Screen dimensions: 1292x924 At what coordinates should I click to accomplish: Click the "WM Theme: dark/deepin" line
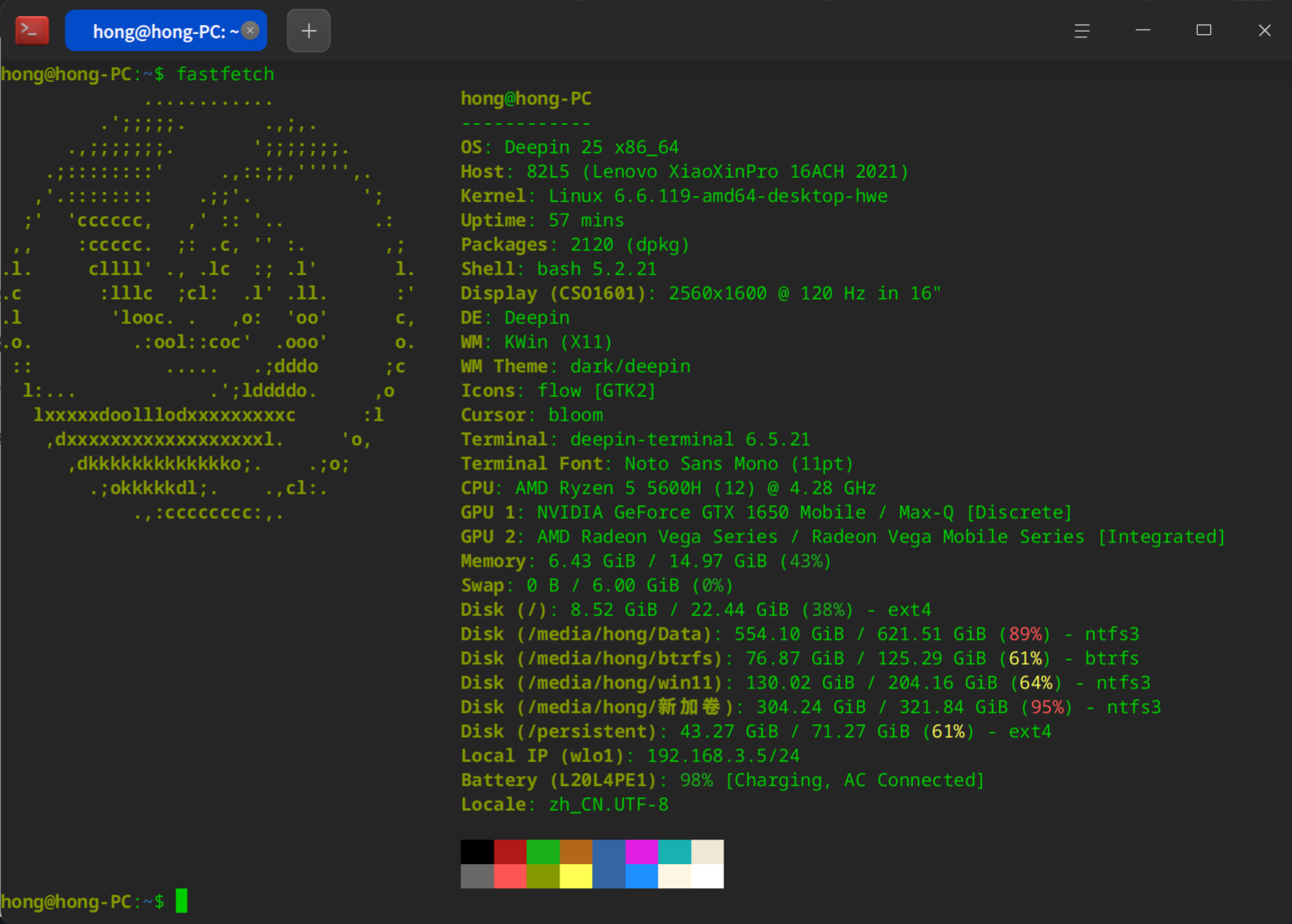click(x=576, y=366)
